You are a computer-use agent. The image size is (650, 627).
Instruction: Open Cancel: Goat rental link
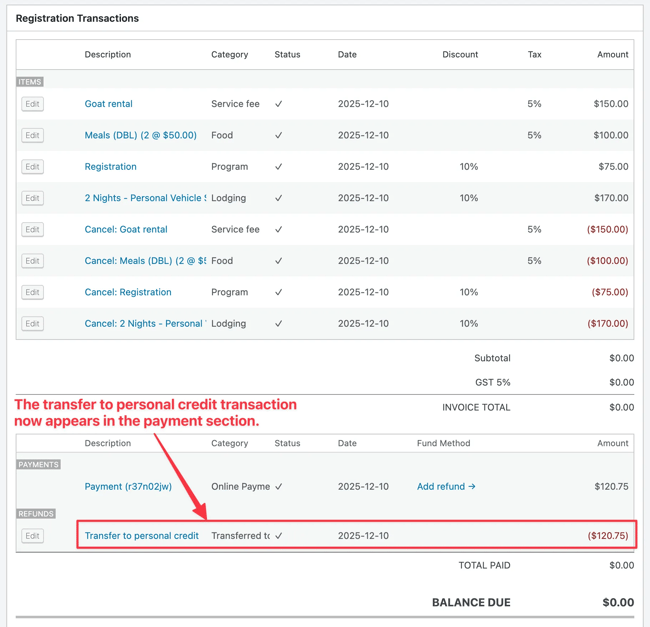click(x=126, y=229)
